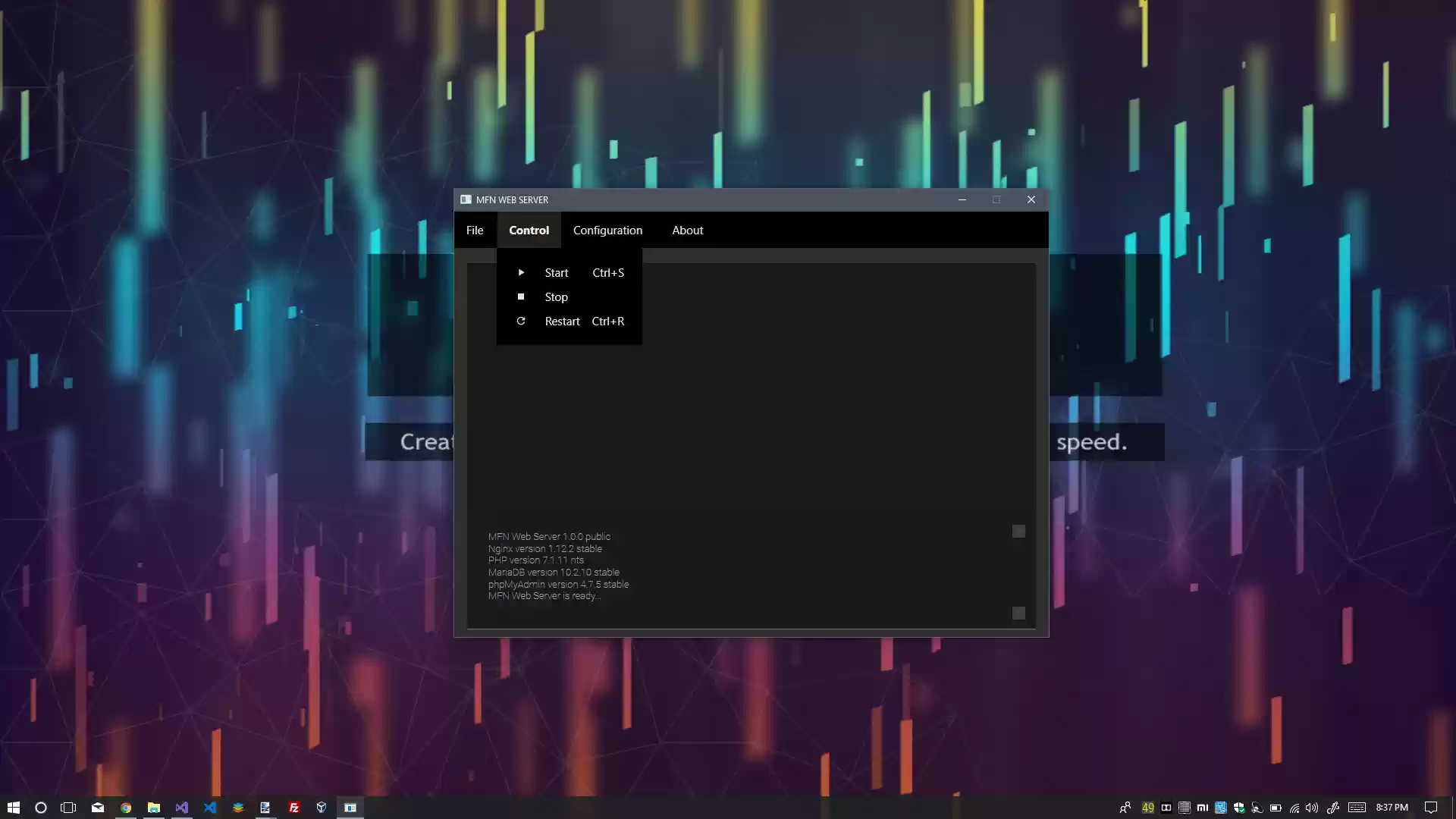This screenshot has height=819, width=1456.
Task: Open the Action Center notification button
Action: (1432, 808)
